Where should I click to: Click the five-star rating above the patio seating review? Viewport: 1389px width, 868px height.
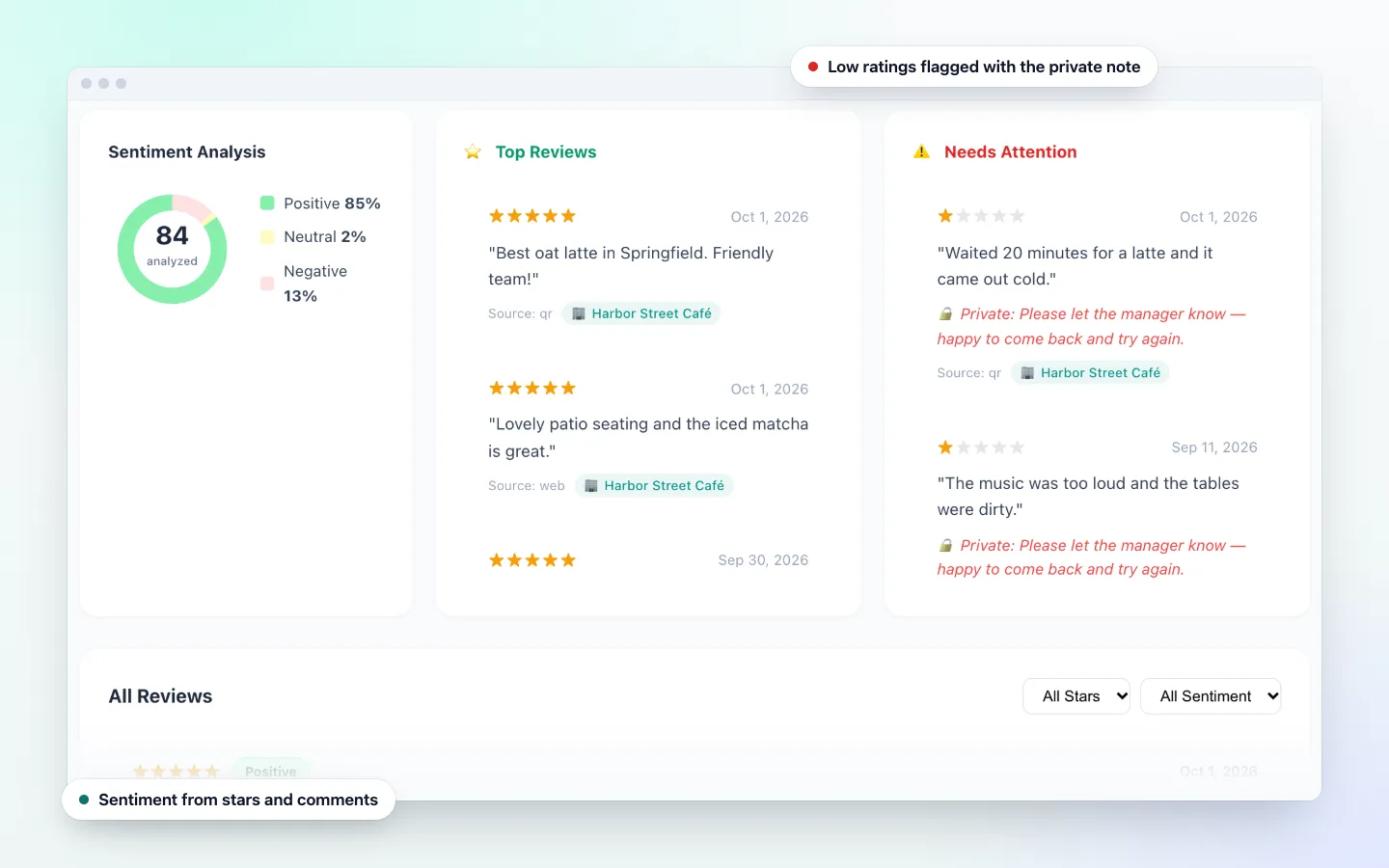tap(532, 388)
